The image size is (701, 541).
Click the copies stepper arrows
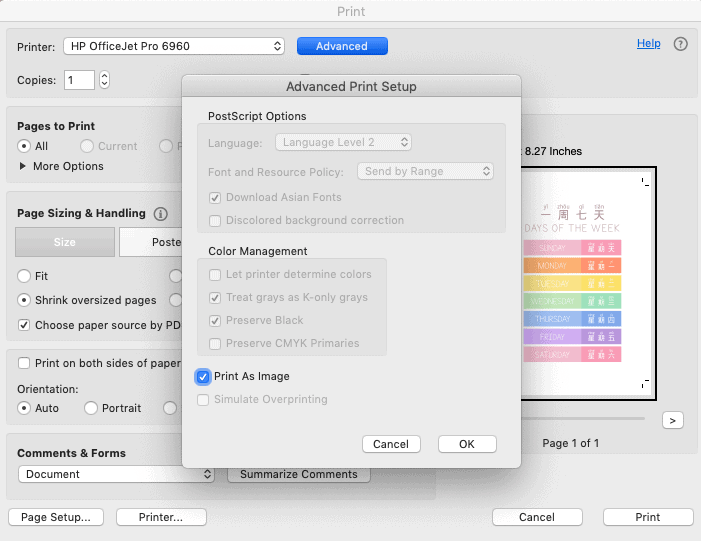pos(104,80)
